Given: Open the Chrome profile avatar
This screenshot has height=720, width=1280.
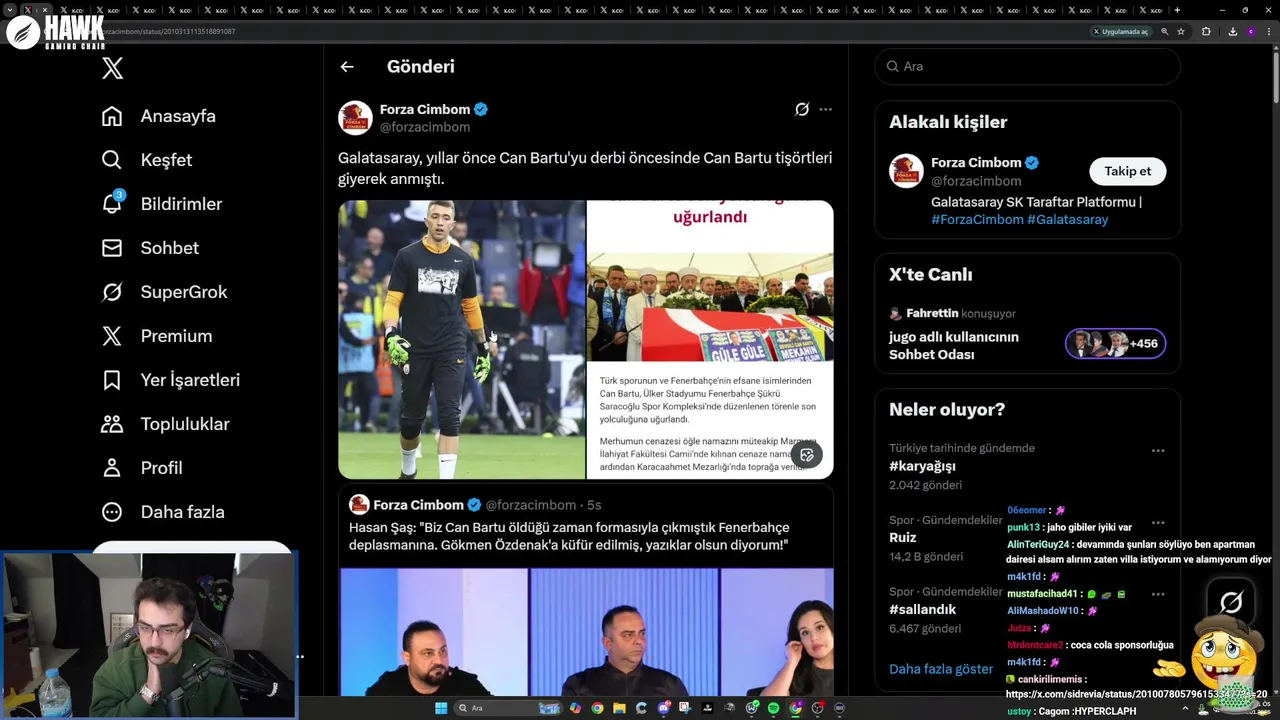Looking at the screenshot, I should 1251,32.
